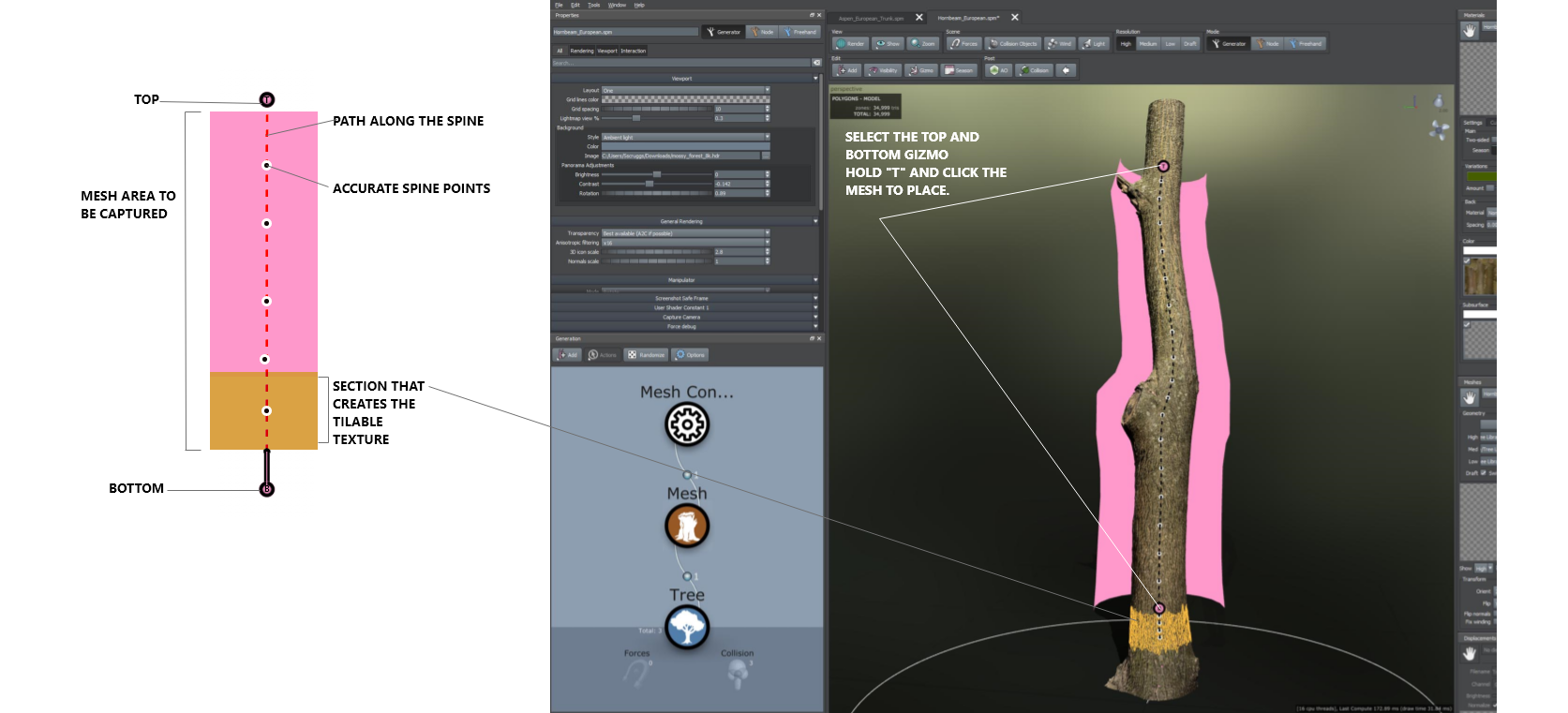Viewport: 1568px width, 713px height.
Task: Expand the Screenshot Safe Frame section
Action: click(x=685, y=298)
